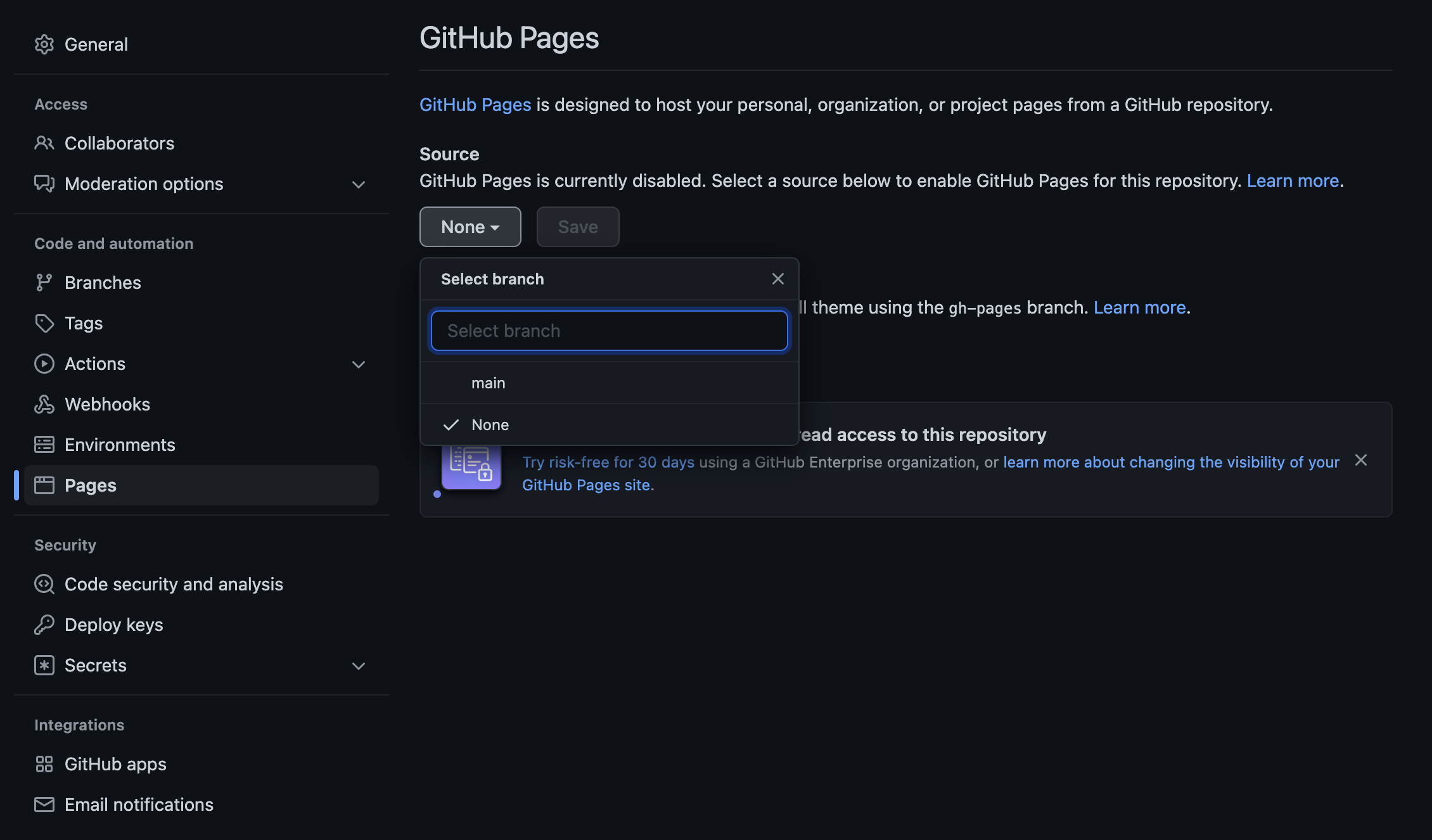Open GitHub apps integrations
This screenshot has width=1432, height=840.
pyautogui.click(x=201, y=764)
